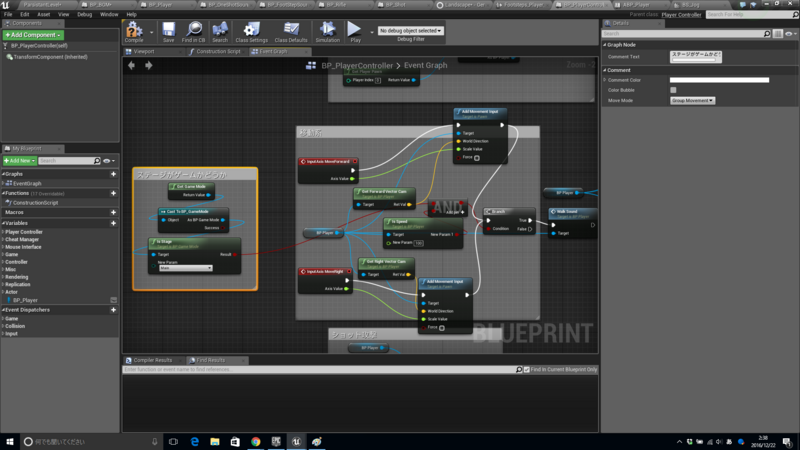Open the debug object filter dropdown
Image resolution: width=800 pixels, height=450 pixels.
(410, 31)
